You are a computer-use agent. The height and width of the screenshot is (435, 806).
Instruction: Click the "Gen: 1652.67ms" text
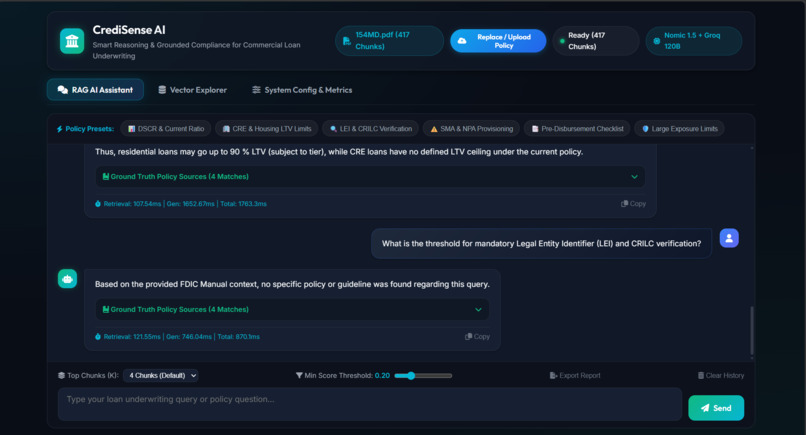tap(191, 204)
